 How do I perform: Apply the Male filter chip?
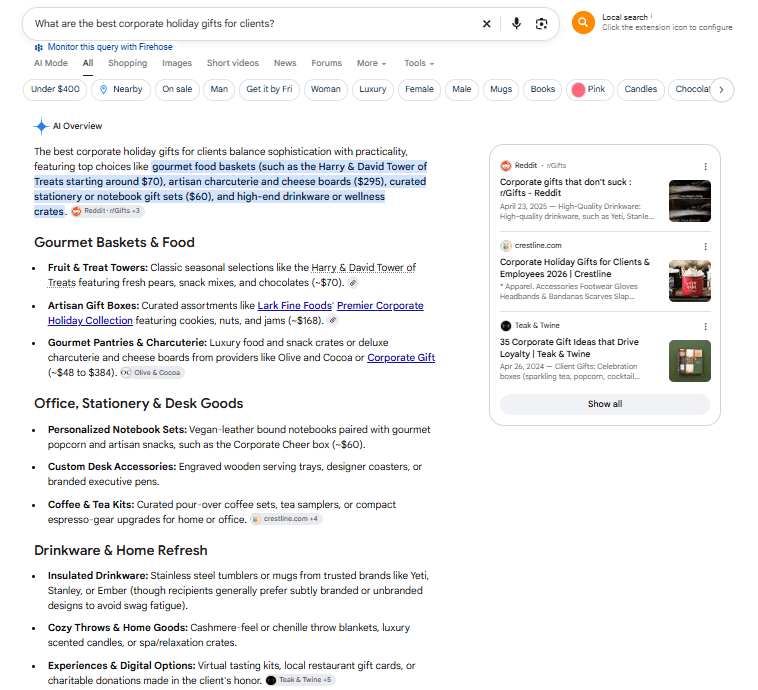(x=462, y=89)
